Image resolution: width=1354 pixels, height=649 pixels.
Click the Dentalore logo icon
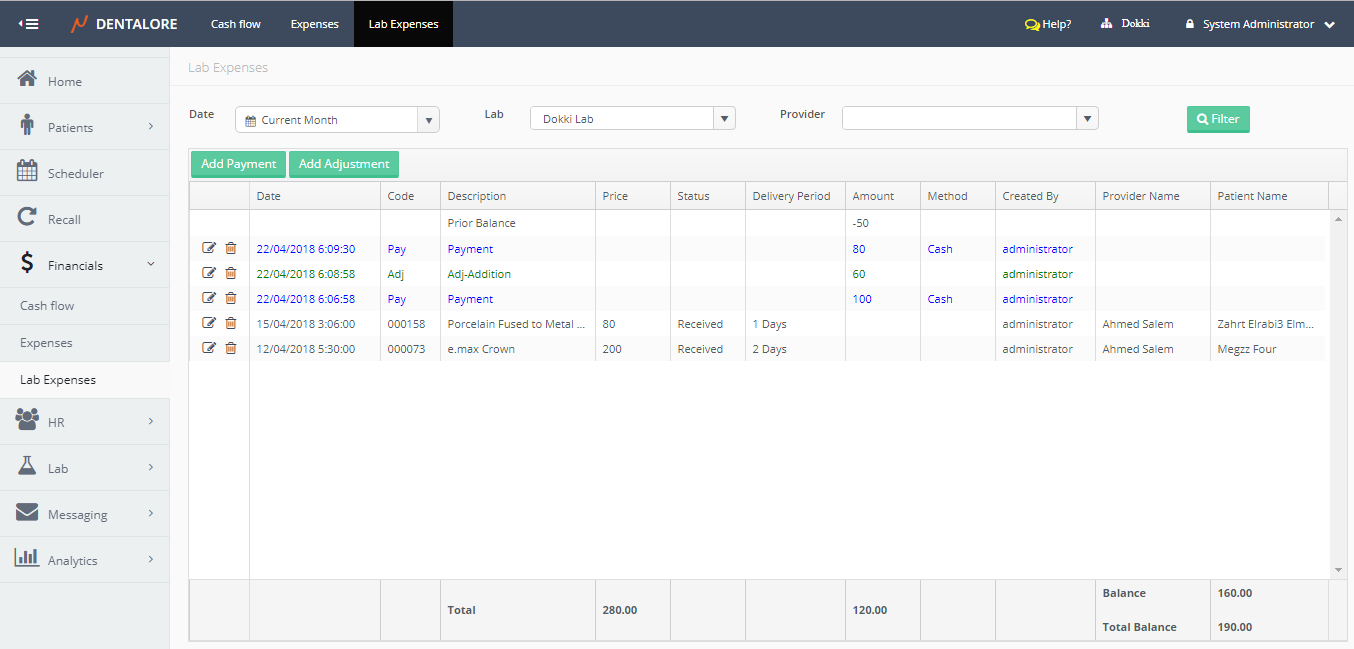pos(79,24)
